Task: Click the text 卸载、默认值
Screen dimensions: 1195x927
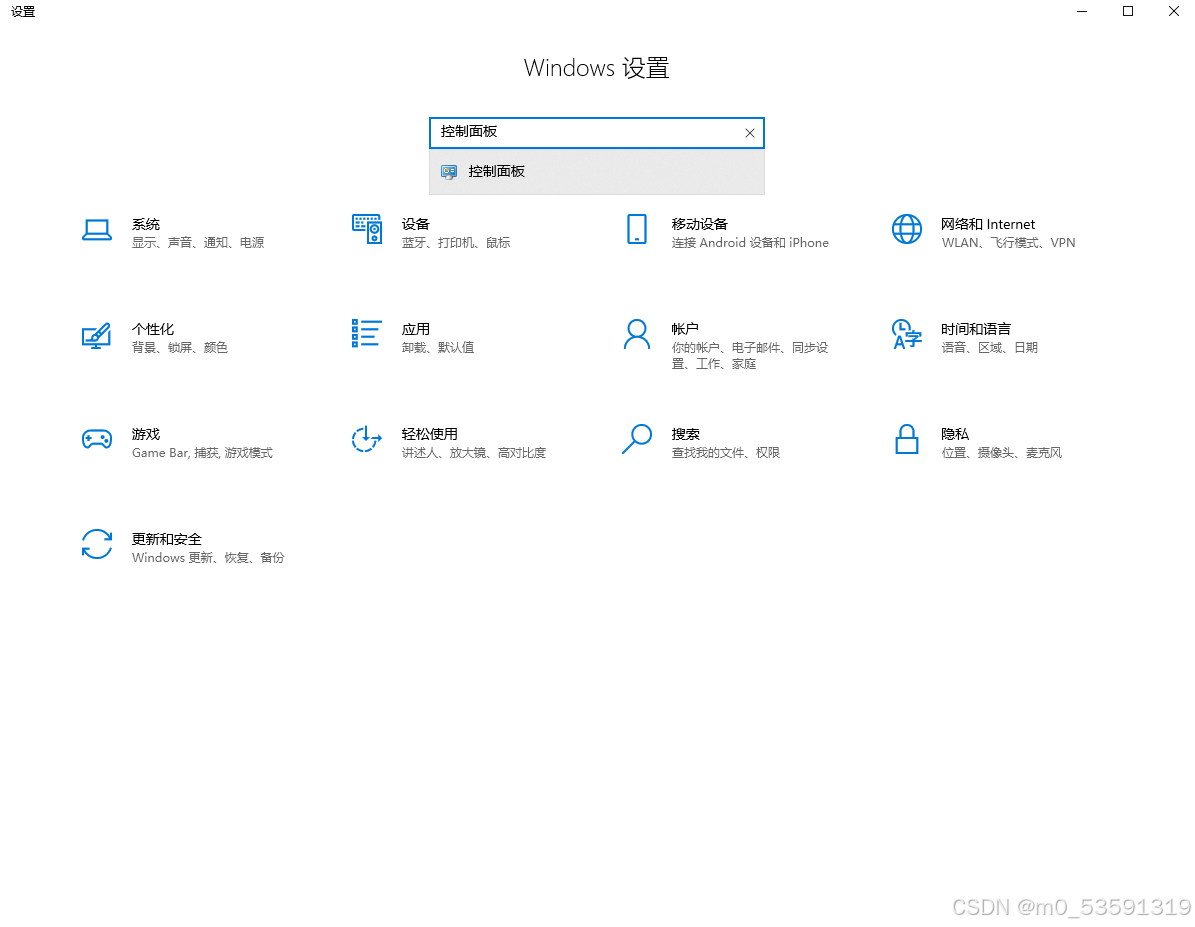Action: 438,348
